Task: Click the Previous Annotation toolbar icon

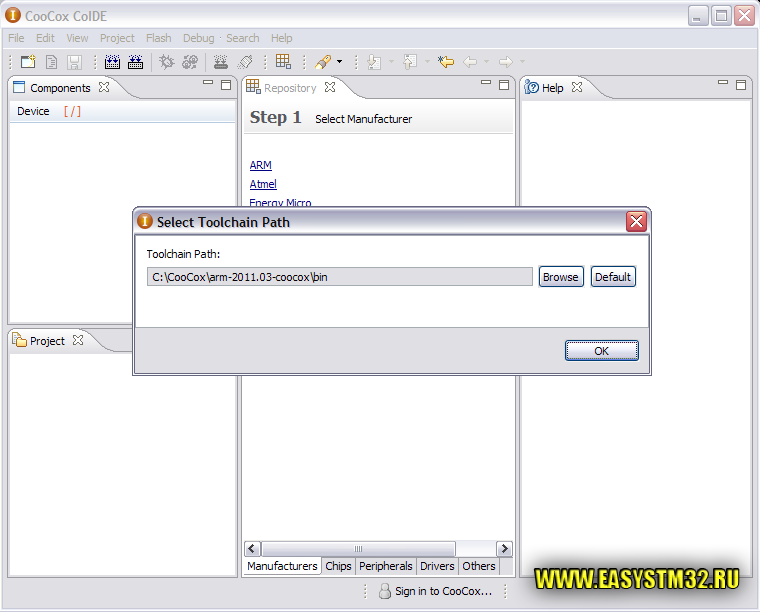Action: 410,62
